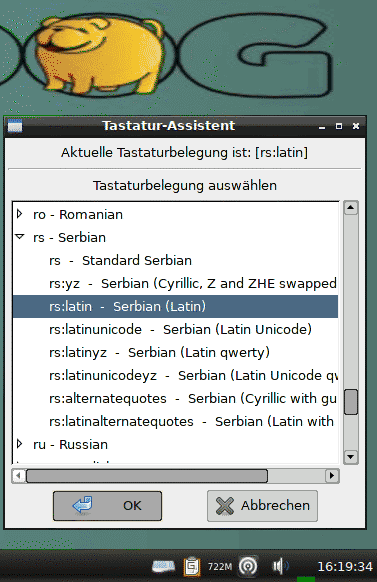Open the clipboard manager tray icon
Viewport: 377px width, 582px height.
[x=192, y=566]
